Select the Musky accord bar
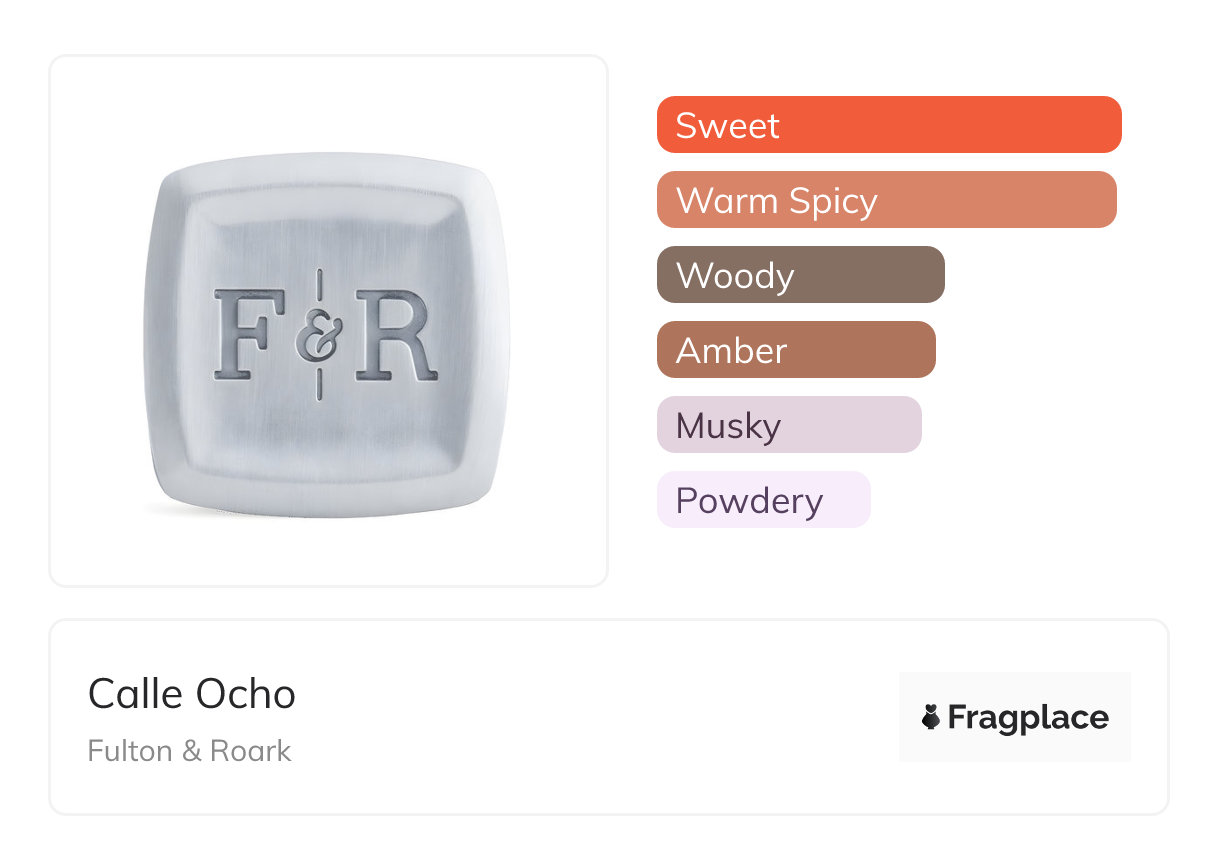Viewport: 1218px width, 864px height. click(788, 425)
